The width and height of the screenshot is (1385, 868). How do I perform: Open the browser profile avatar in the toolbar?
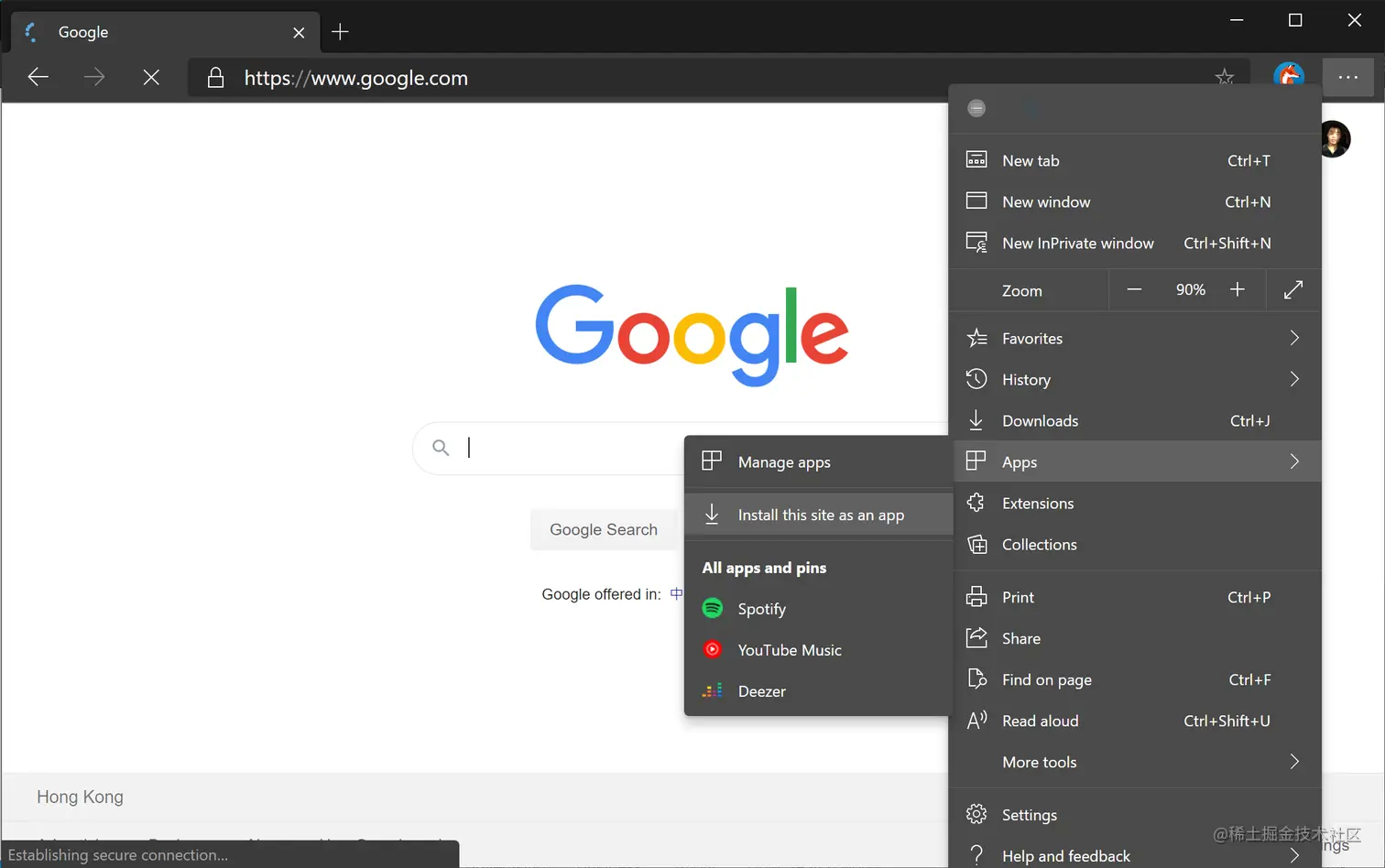(1289, 77)
